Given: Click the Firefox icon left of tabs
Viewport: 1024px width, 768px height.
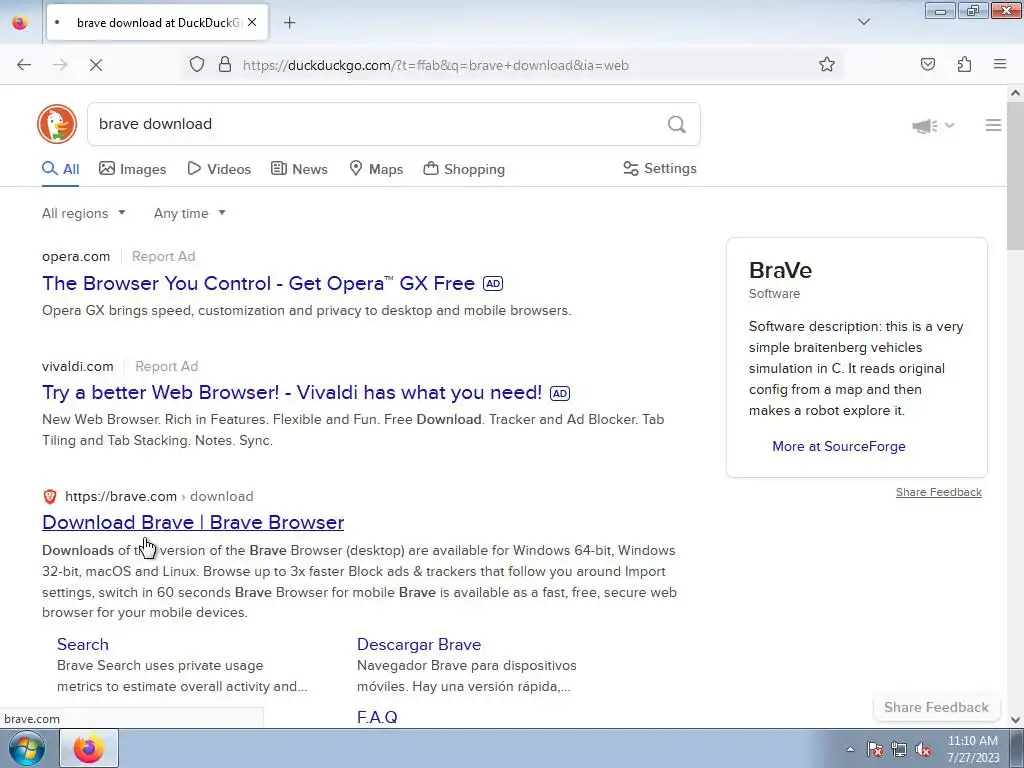Looking at the screenshot, I should [x=20, y=23].
